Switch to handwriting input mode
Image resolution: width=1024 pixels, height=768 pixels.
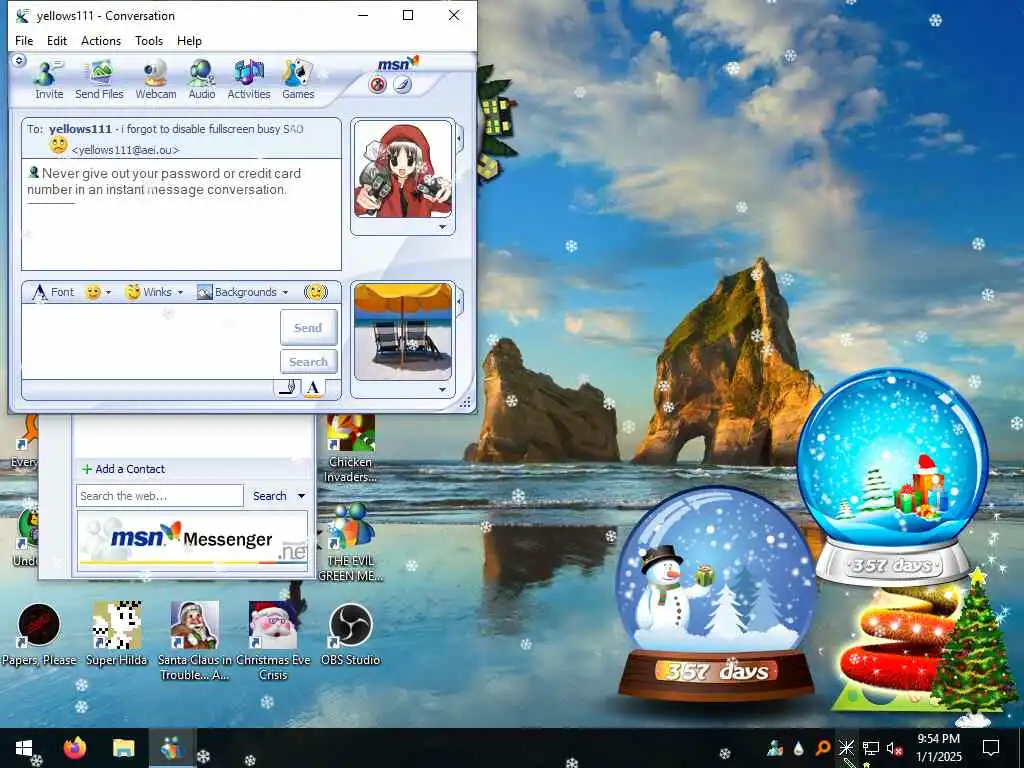[x=288, y=387]
